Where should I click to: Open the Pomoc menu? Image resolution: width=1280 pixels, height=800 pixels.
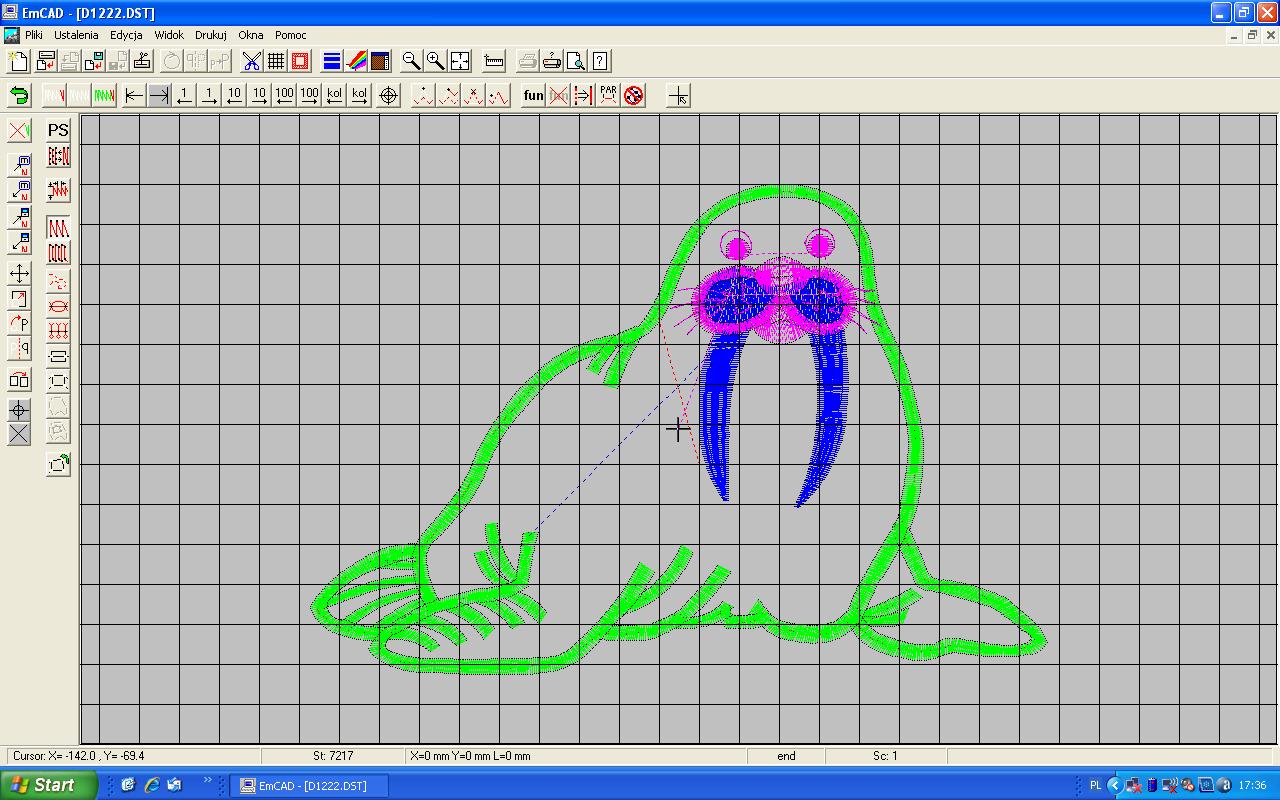point(291,35)
